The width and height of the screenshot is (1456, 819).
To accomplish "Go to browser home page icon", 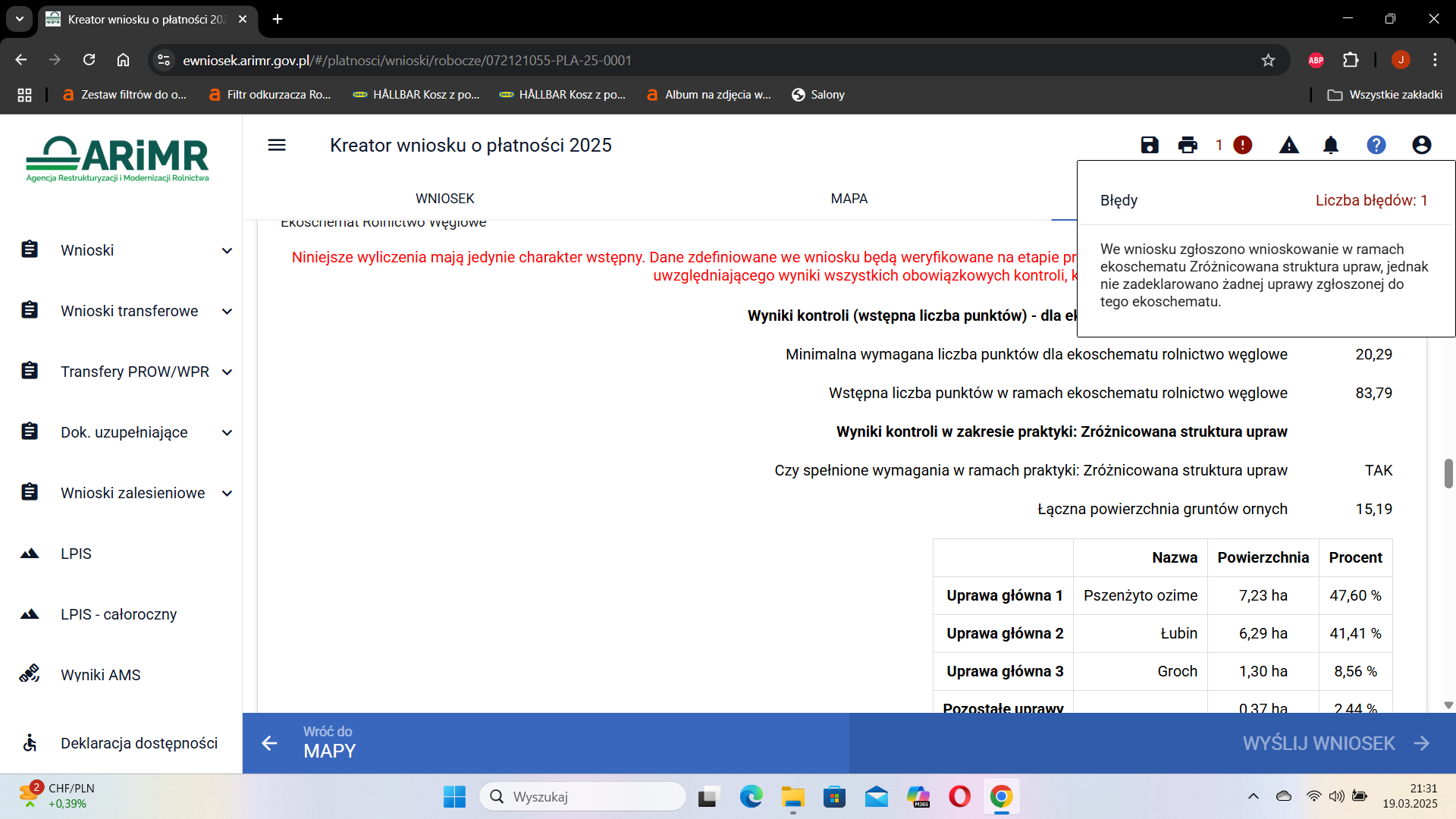I will 123,60.
